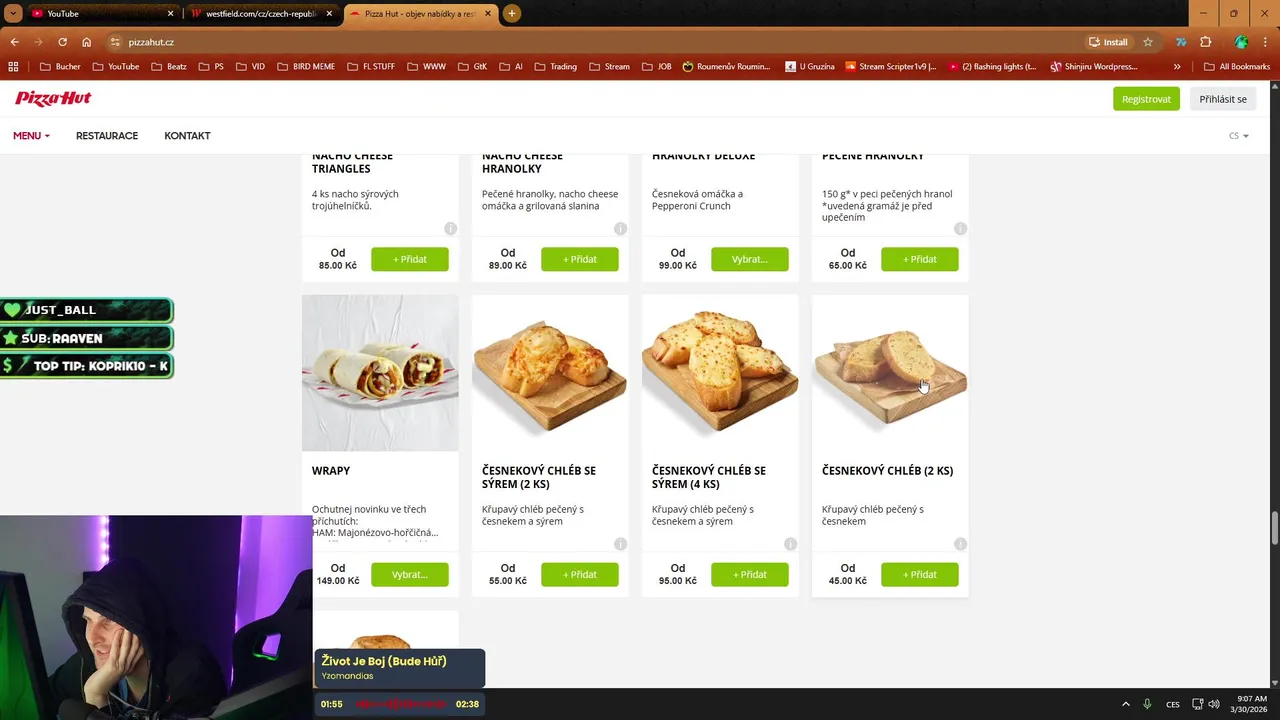This screenshot has height=720, width=1280.
Task: Reload the page with browser refresh icon
Action: pos(62,42)
